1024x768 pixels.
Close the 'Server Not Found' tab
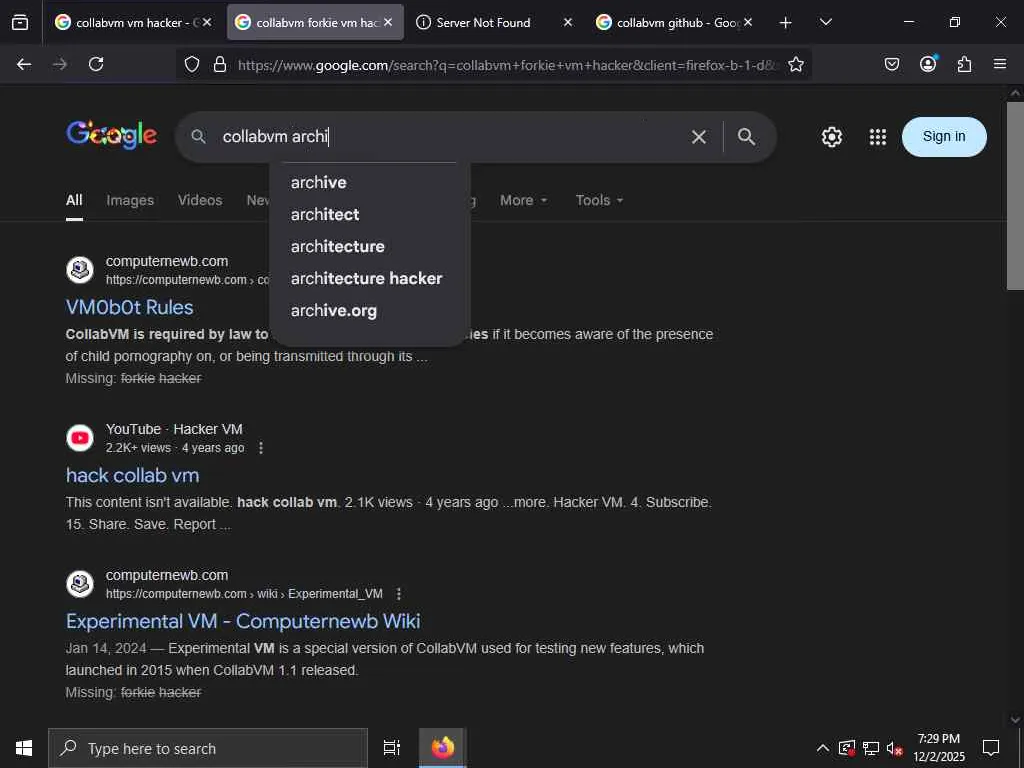(568, 23)
